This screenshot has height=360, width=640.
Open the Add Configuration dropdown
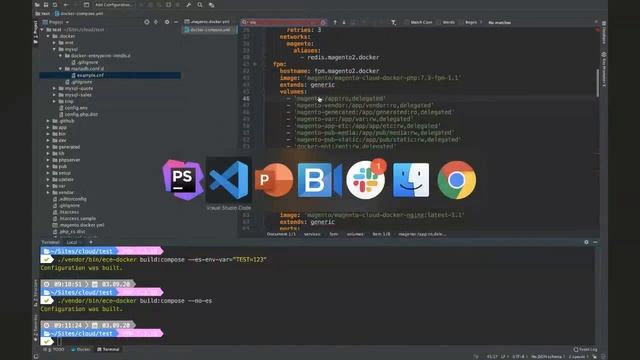(113, 5)
